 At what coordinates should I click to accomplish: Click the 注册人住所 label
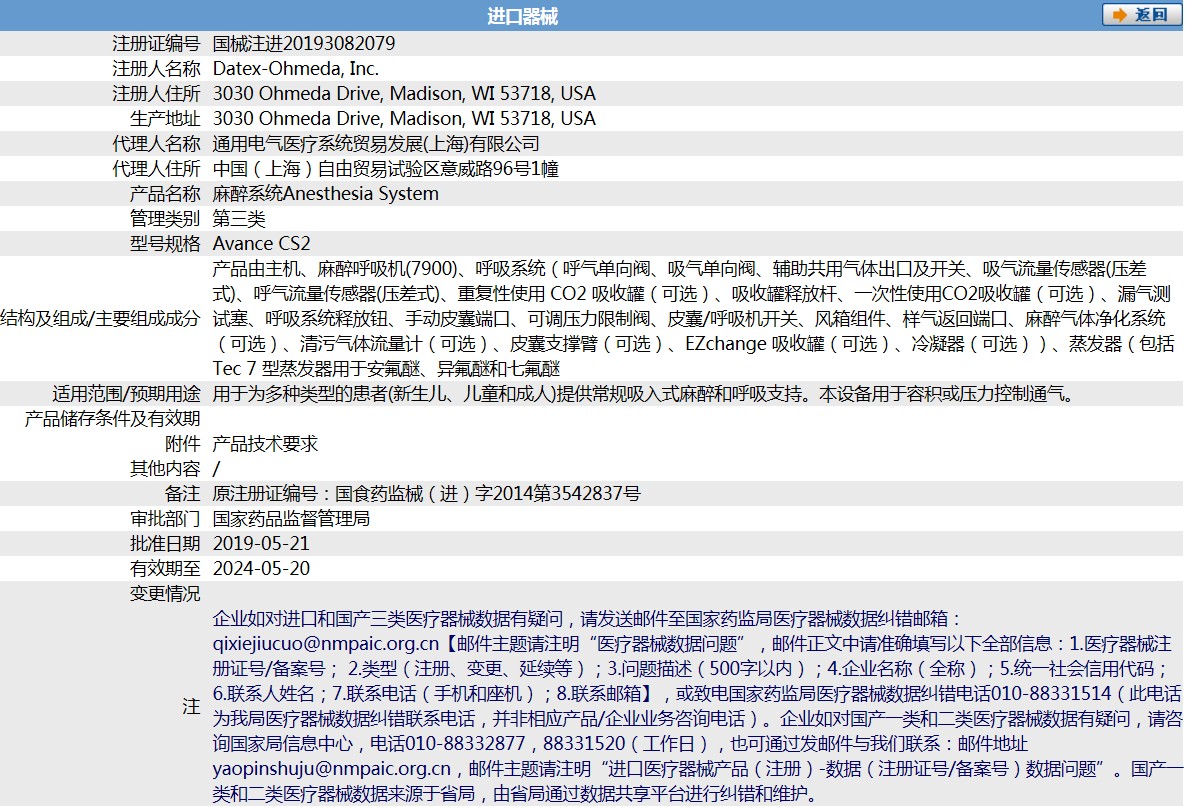point(156,93)
